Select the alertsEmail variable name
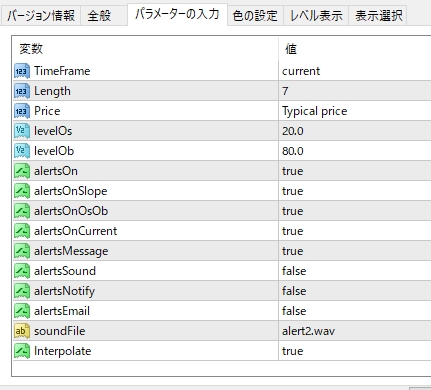 pos(62,311)
